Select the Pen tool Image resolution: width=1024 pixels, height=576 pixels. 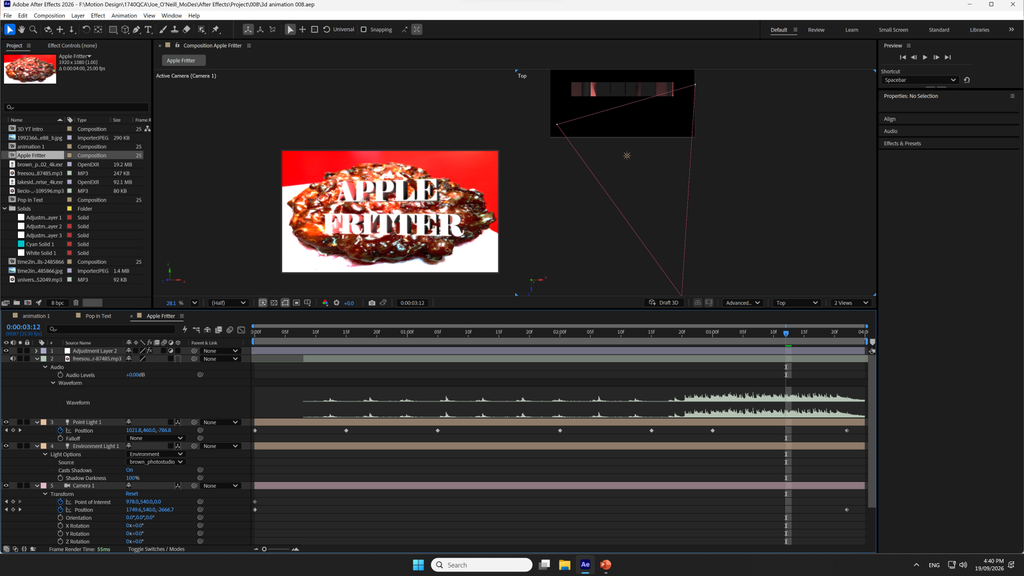coord(136,29)
